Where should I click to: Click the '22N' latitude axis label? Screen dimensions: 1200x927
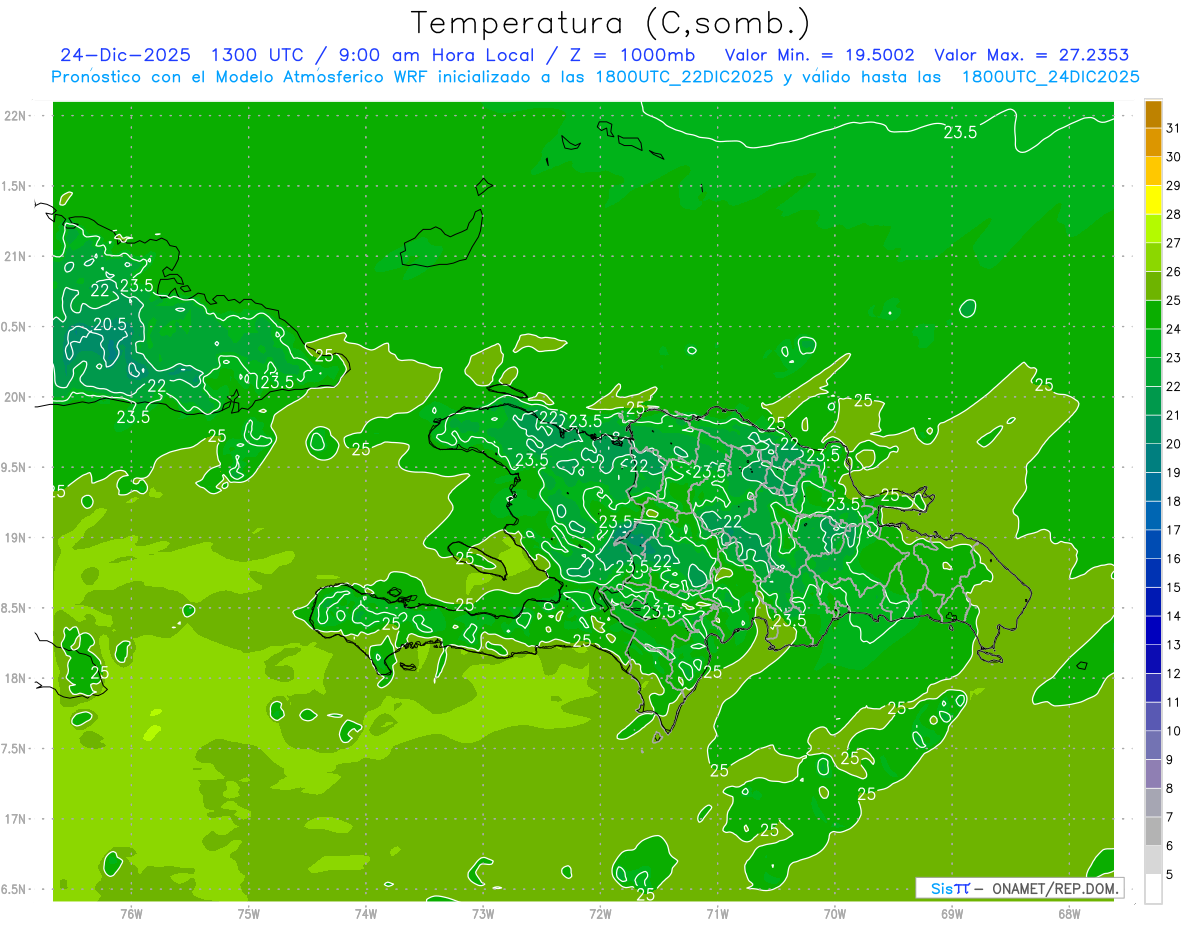[x=14, y=115]
